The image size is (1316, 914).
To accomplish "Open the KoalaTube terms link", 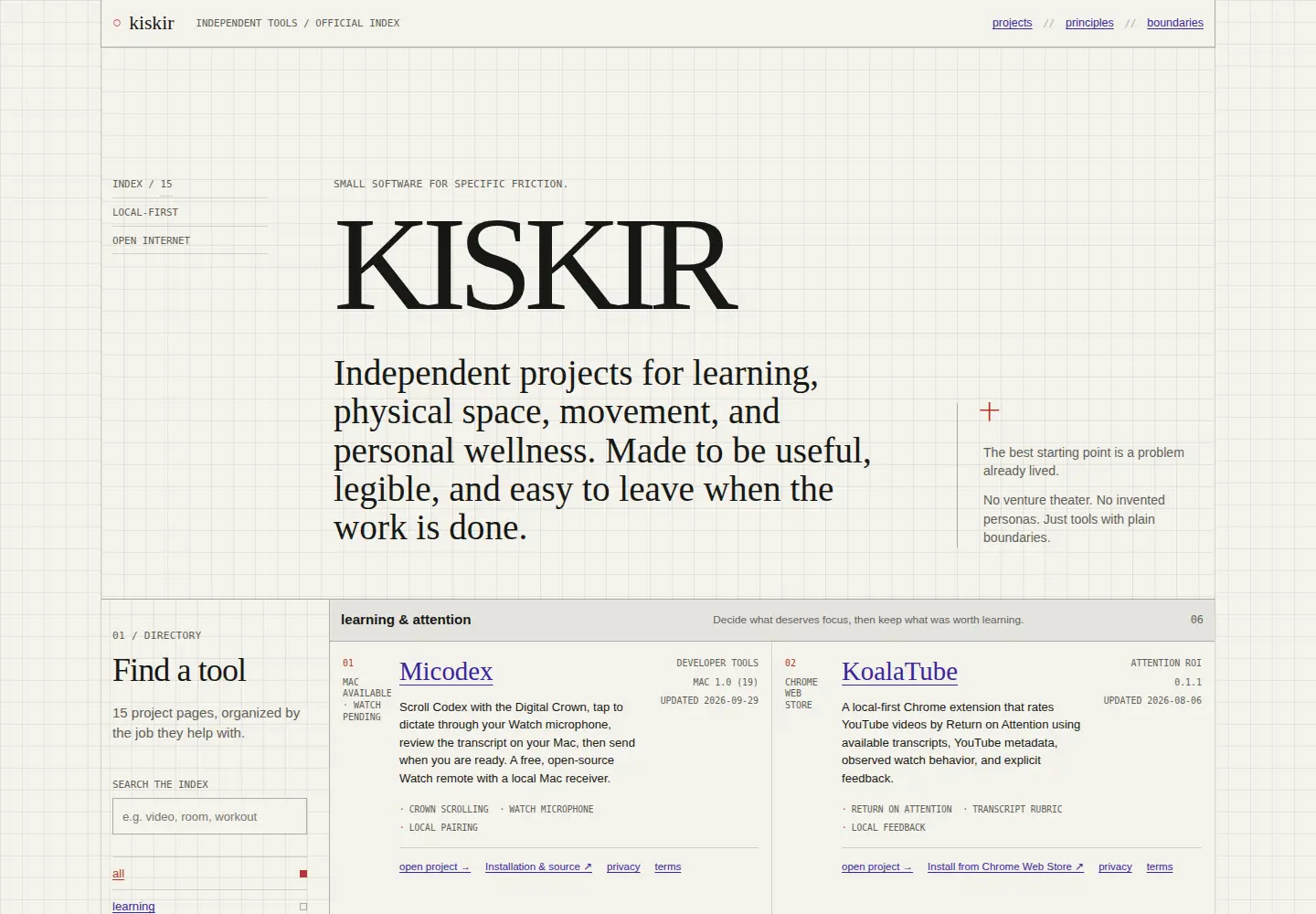I will tap(1160, 866).
